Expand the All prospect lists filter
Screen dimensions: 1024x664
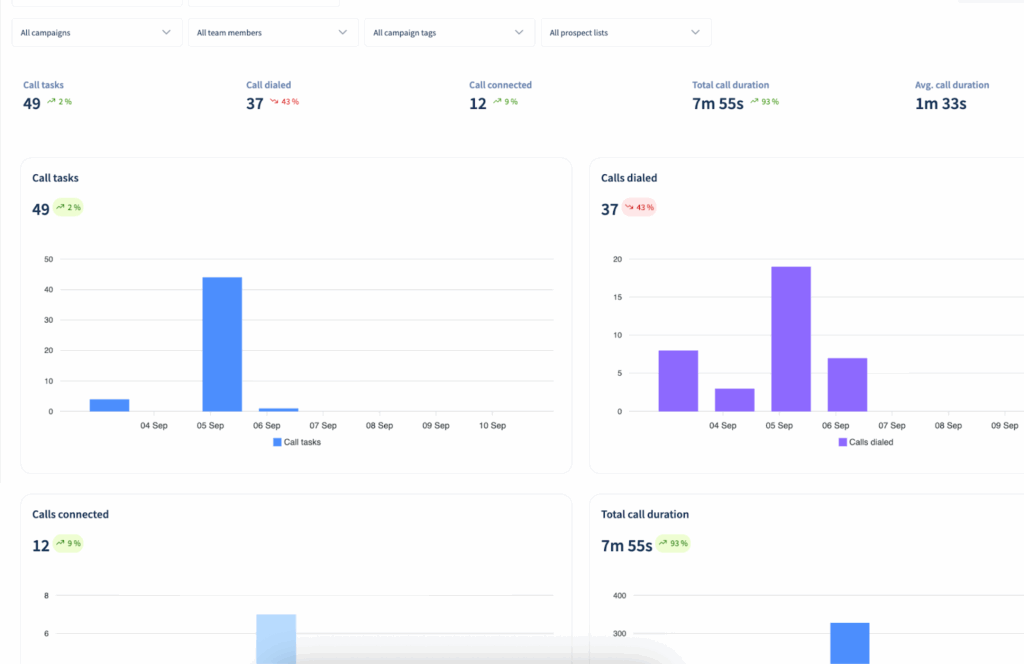click(x=626, y=33)
